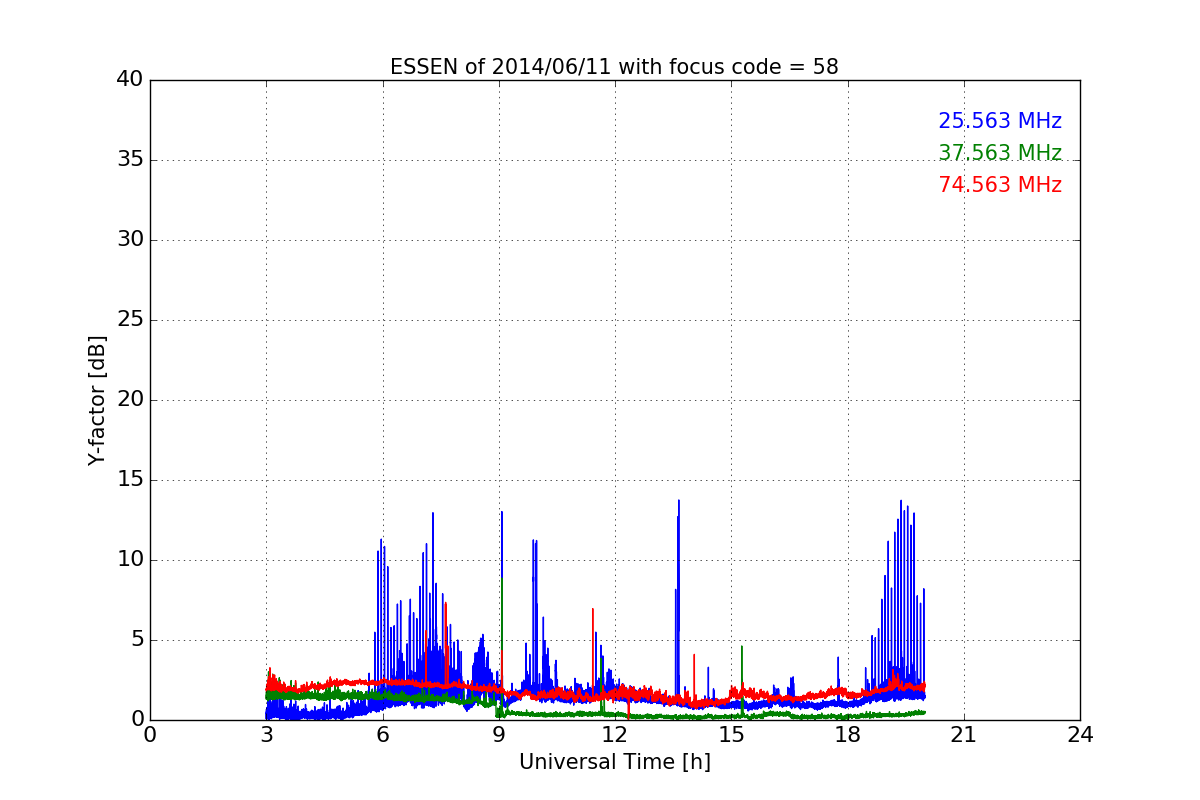Click the y-axis tick label 40
This screenshot has width=1200, height=800.
coord(130,80)
